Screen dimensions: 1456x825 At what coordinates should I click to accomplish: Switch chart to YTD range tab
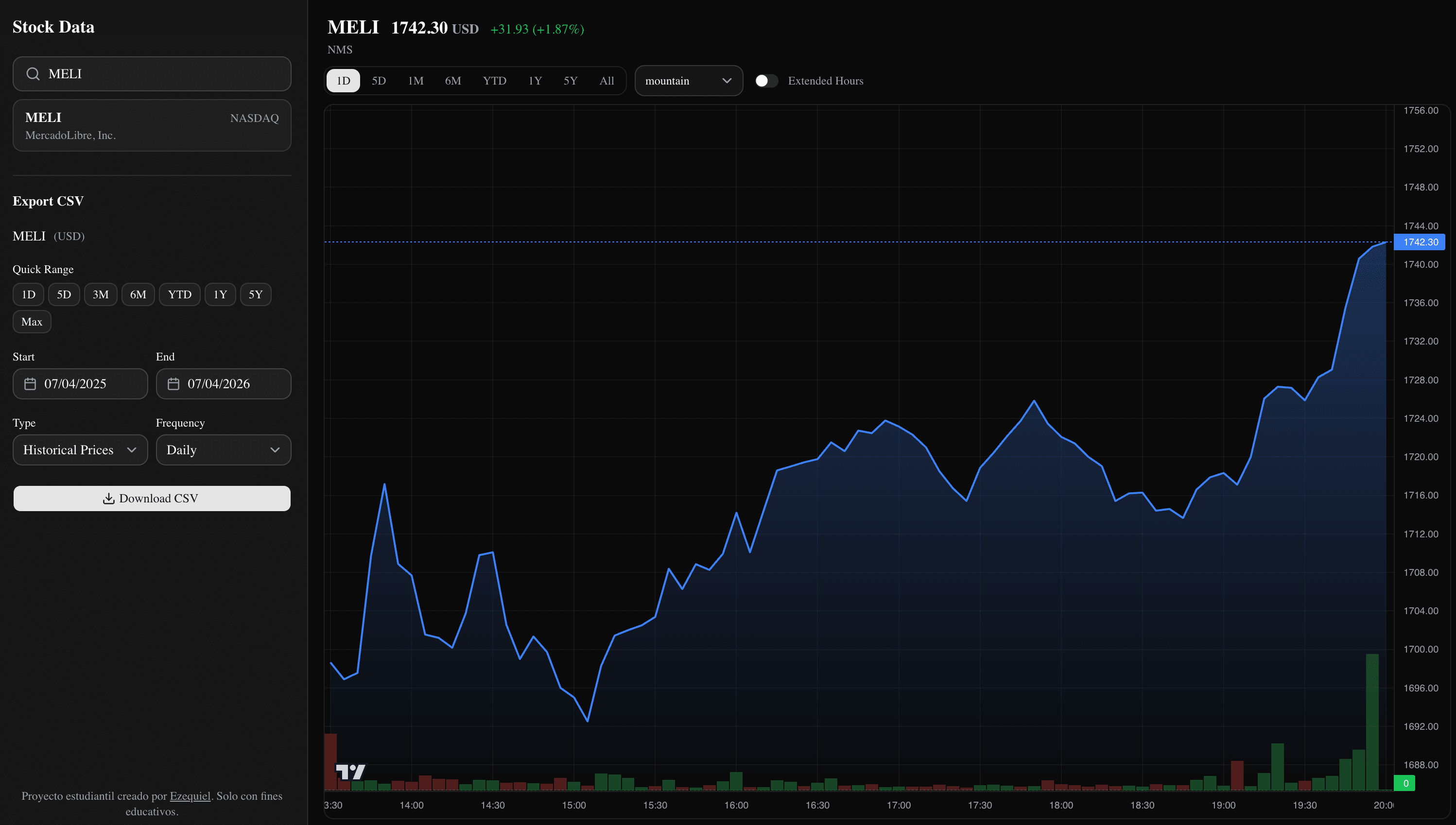coord(494,81)
